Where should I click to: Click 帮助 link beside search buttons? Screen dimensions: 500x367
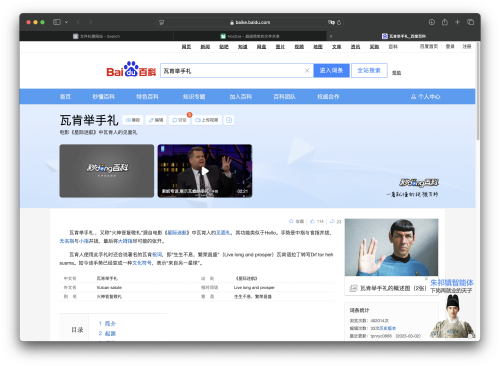coord(396,73)
